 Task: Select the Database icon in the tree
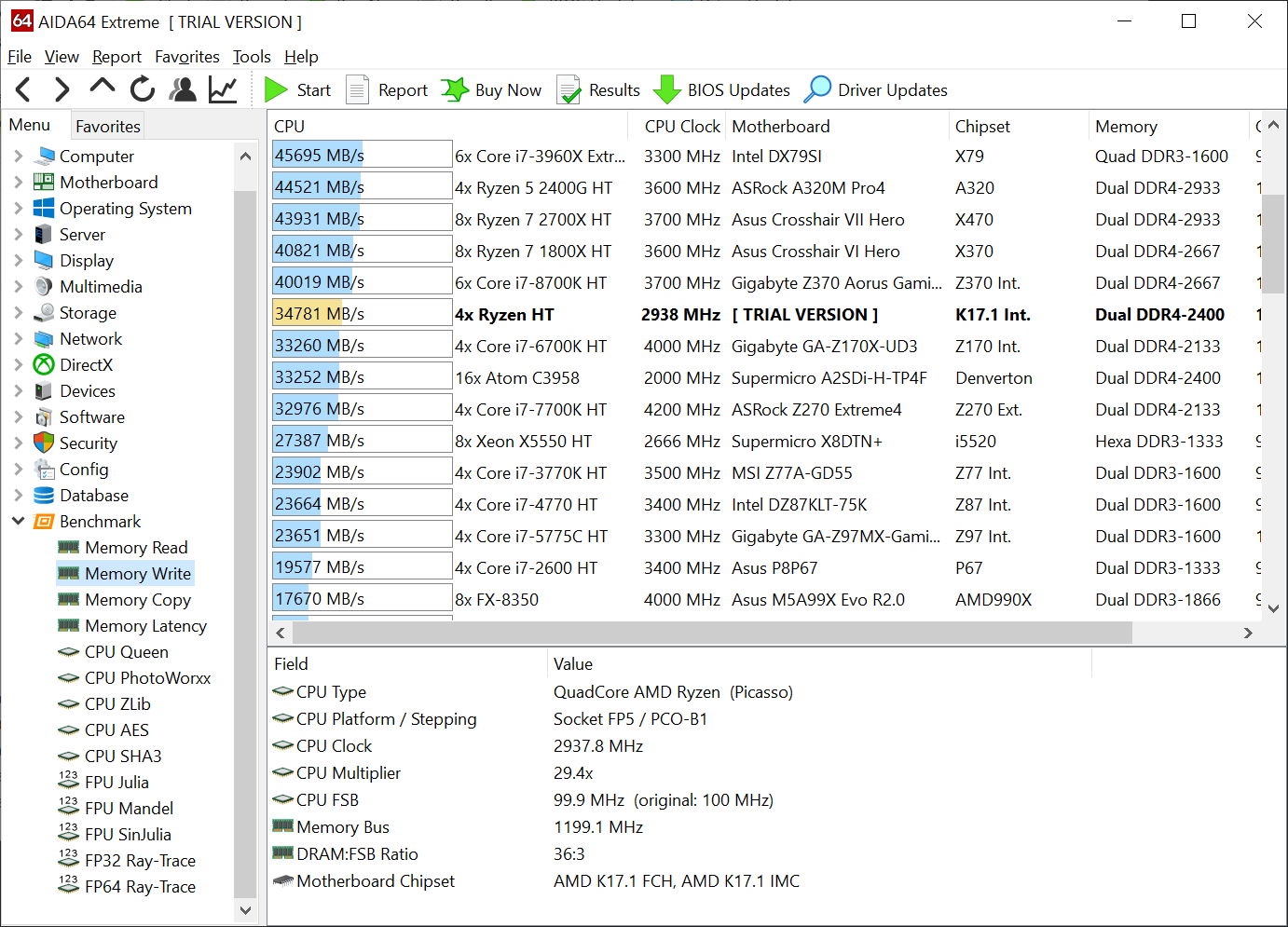point(44,496)
